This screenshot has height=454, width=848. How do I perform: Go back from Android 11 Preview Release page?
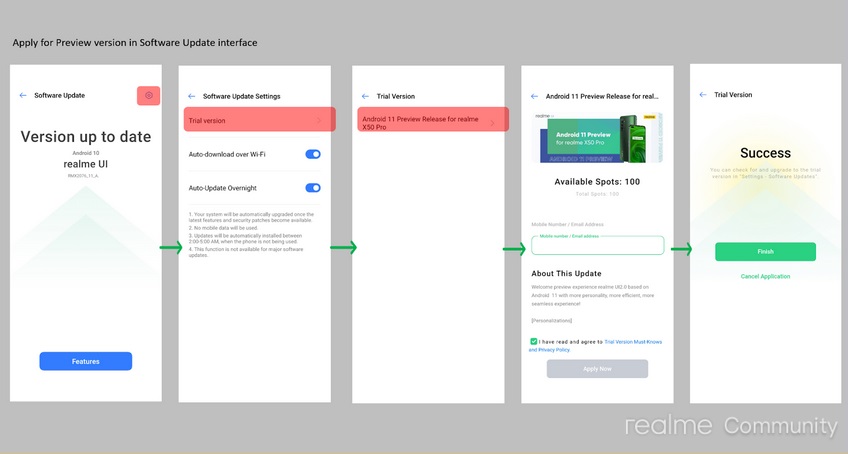[x=533, y=96]
